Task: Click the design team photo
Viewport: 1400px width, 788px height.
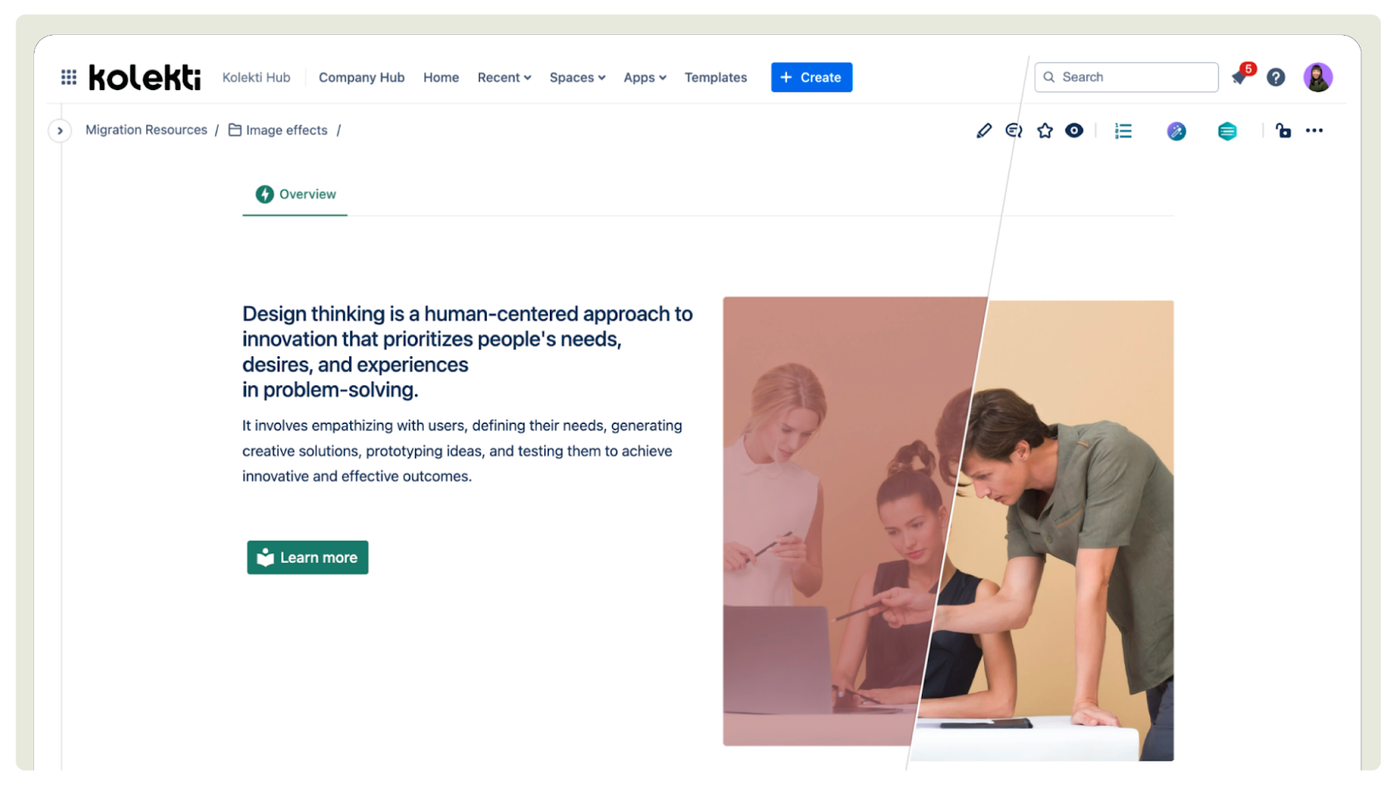Action: [948, 528]
